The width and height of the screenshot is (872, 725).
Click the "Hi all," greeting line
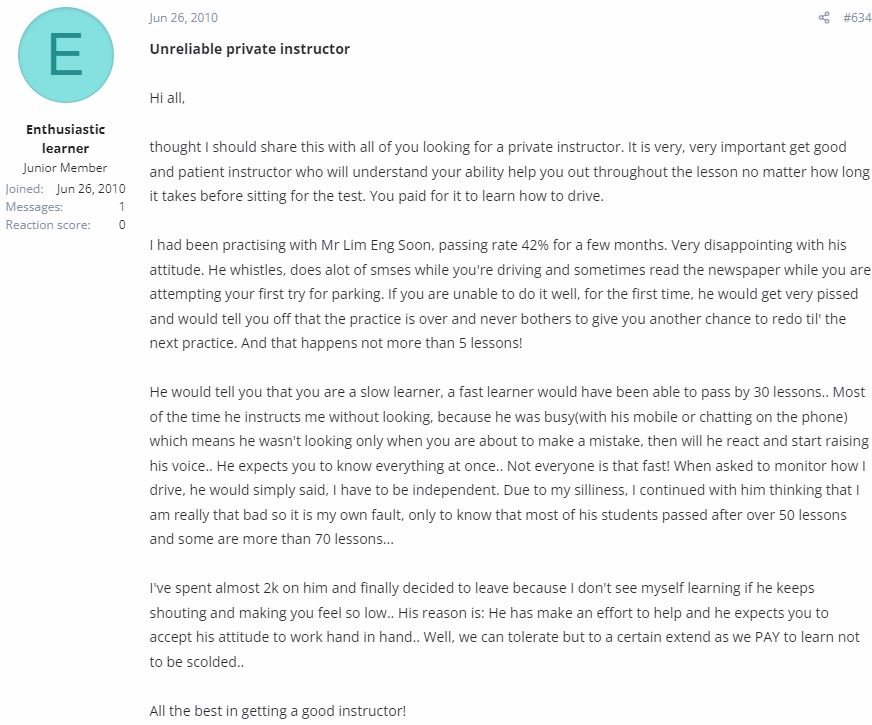pos(167,98)
